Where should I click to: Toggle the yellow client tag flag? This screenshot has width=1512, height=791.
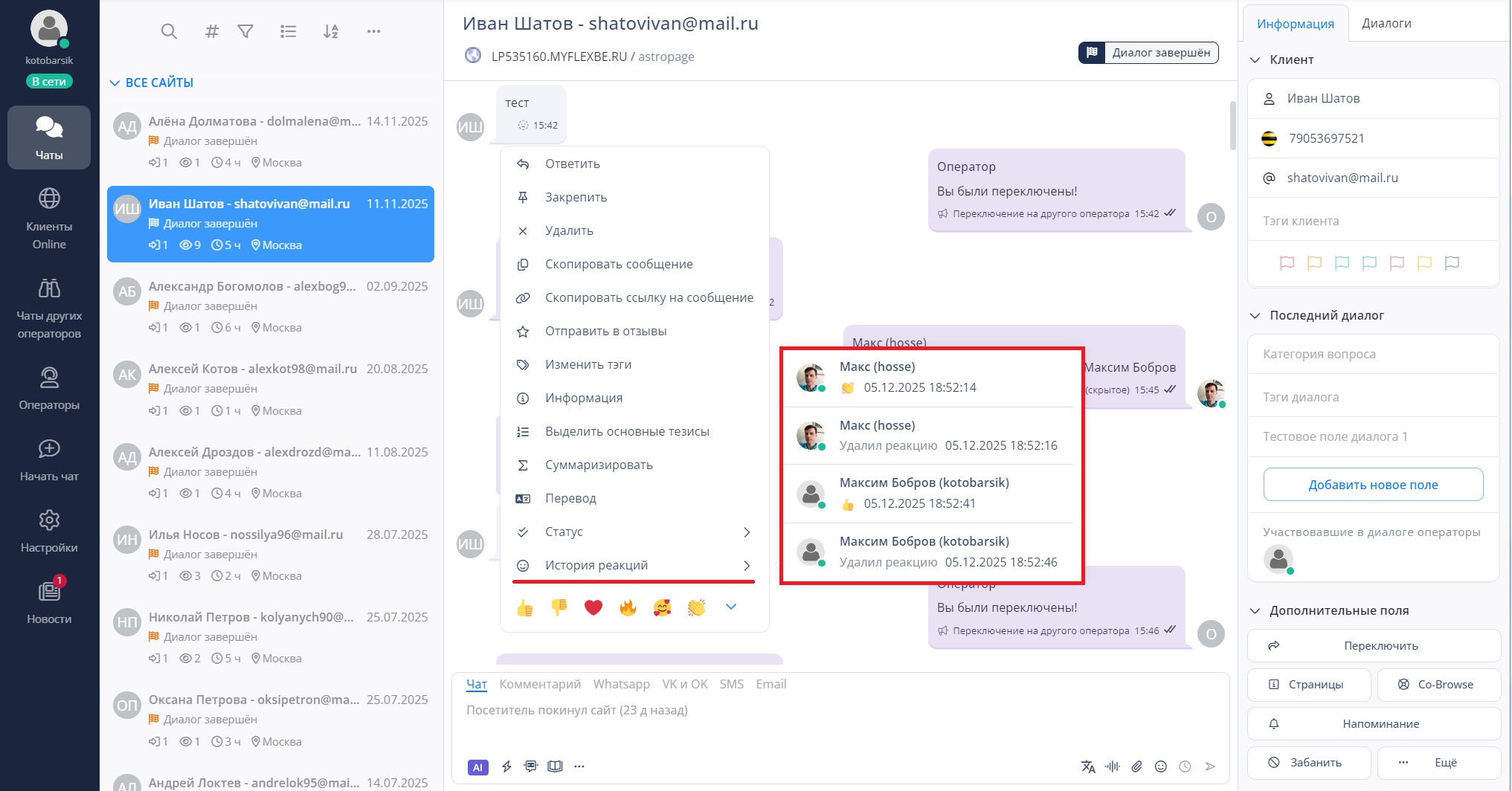click(1424, 262)
